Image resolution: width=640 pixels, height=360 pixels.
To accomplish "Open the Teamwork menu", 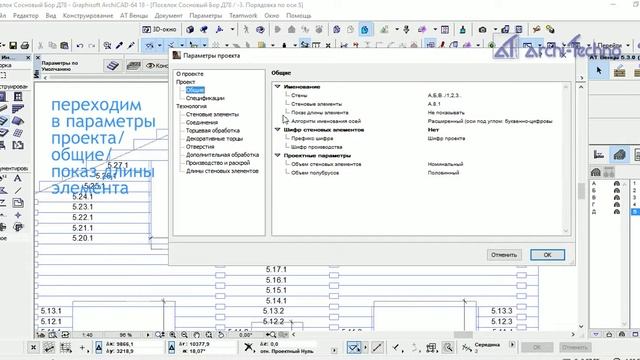I will click(243, 16).
